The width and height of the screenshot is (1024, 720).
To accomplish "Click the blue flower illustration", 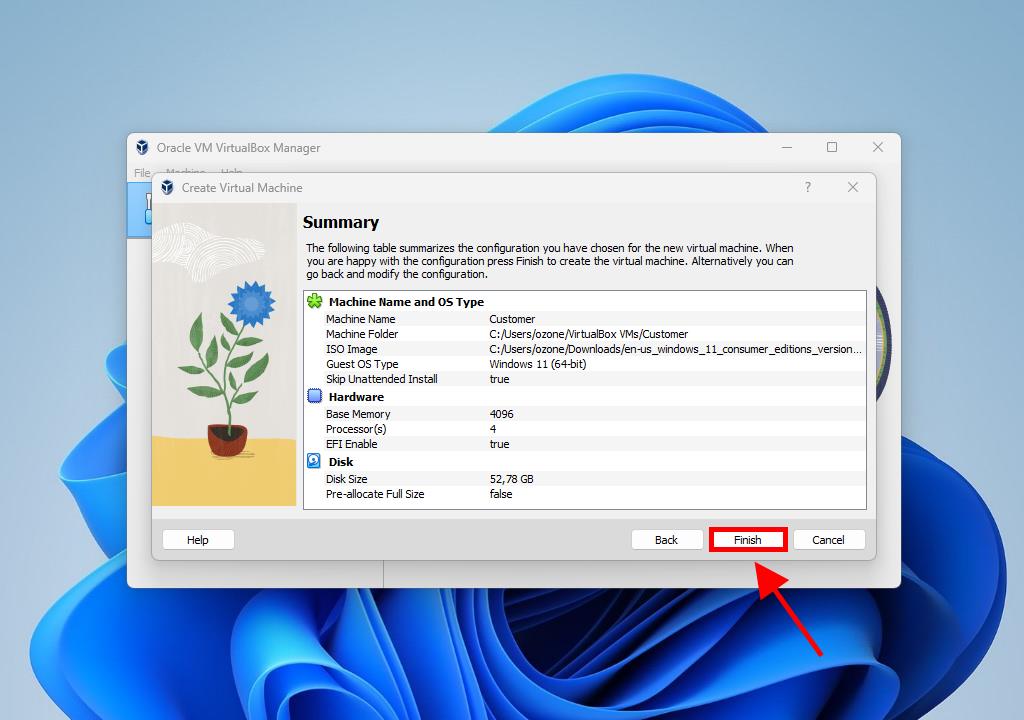I will pos(250,300).
